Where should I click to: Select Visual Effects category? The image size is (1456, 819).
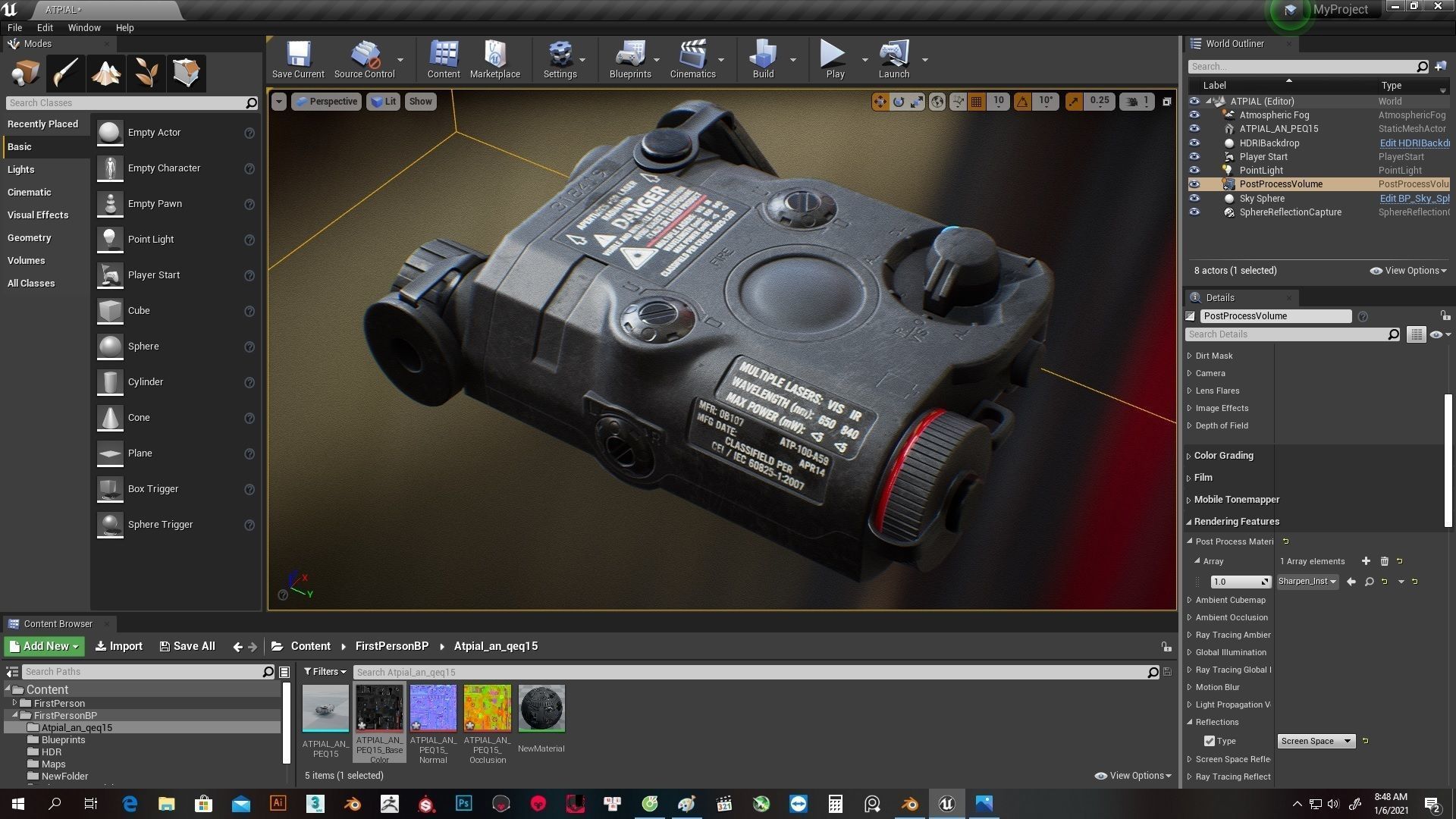pos(38,215)
